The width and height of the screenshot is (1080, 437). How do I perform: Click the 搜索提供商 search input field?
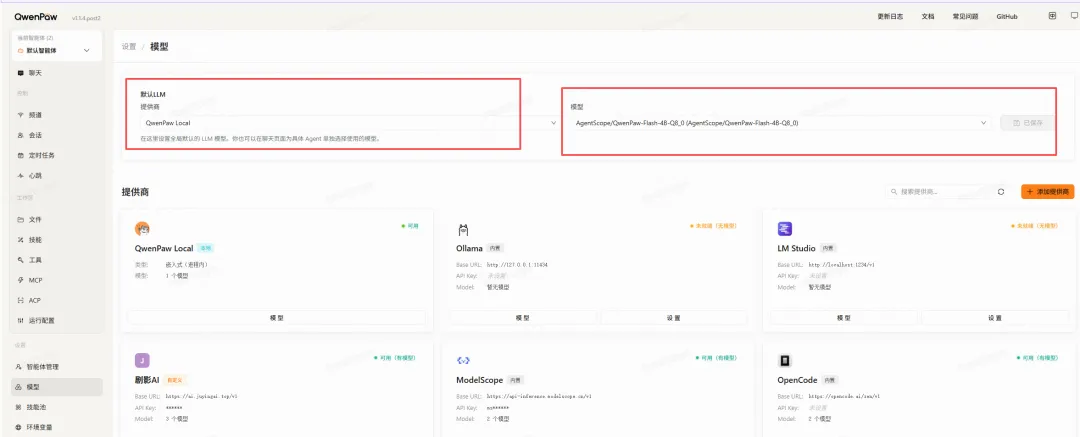point(939,192)
